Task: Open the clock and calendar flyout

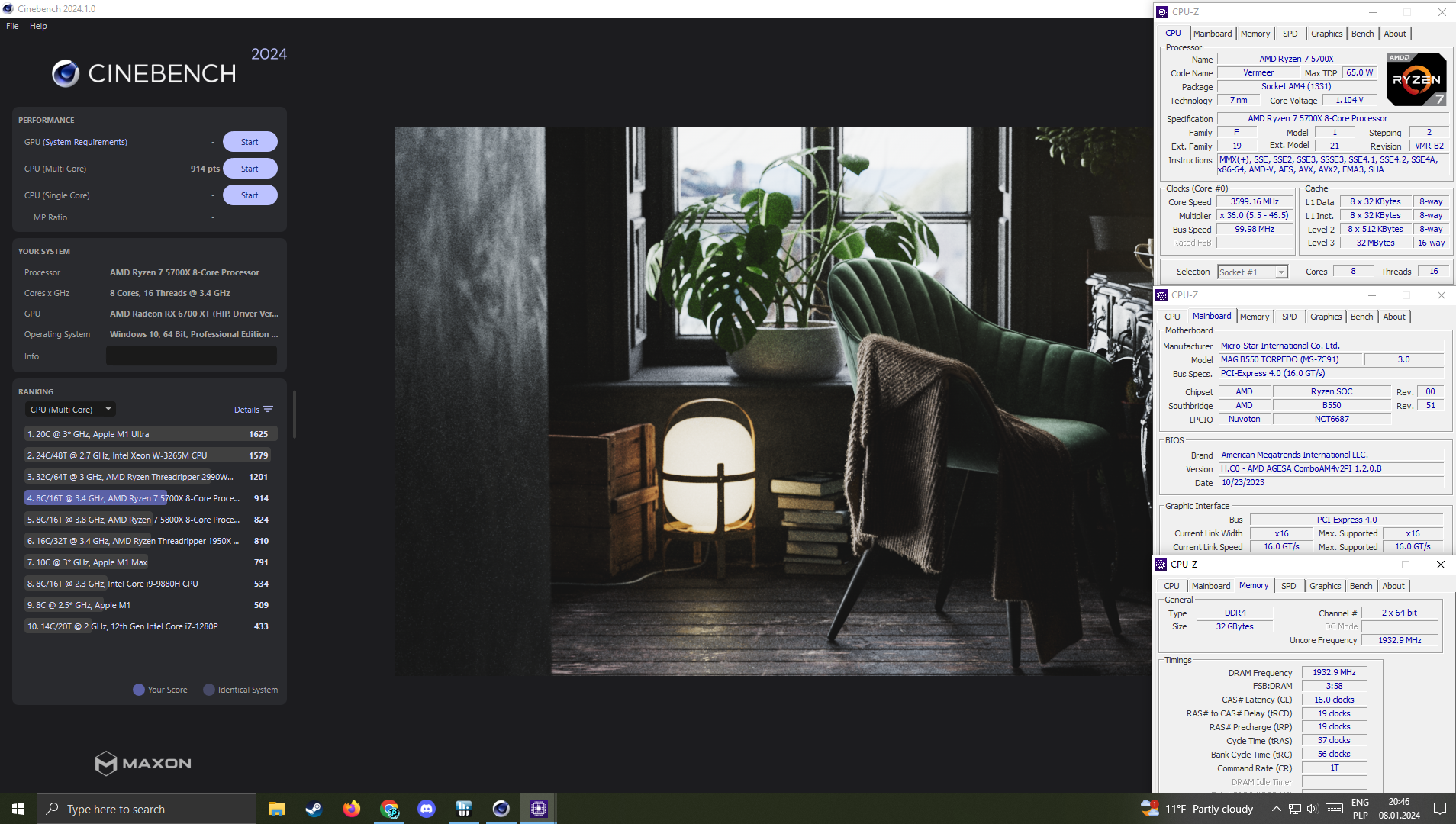Action: point(1400,809)
